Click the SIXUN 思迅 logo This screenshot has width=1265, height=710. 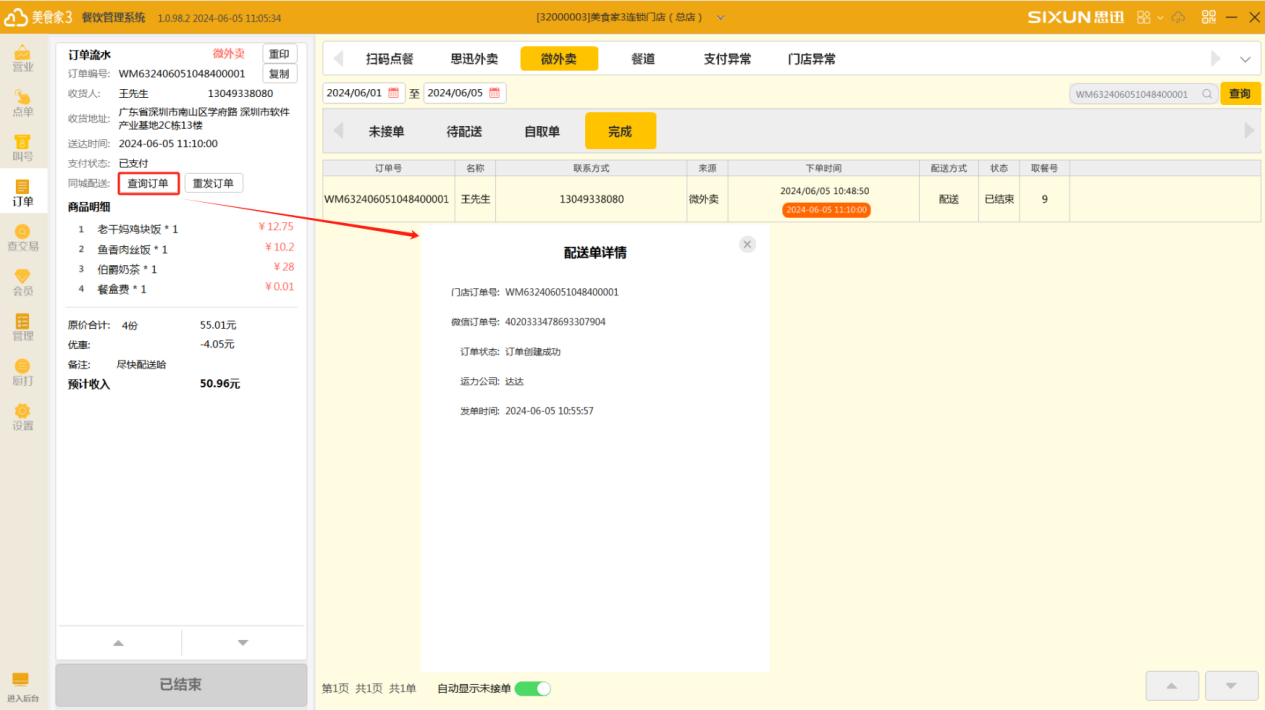click(1076, 17)
